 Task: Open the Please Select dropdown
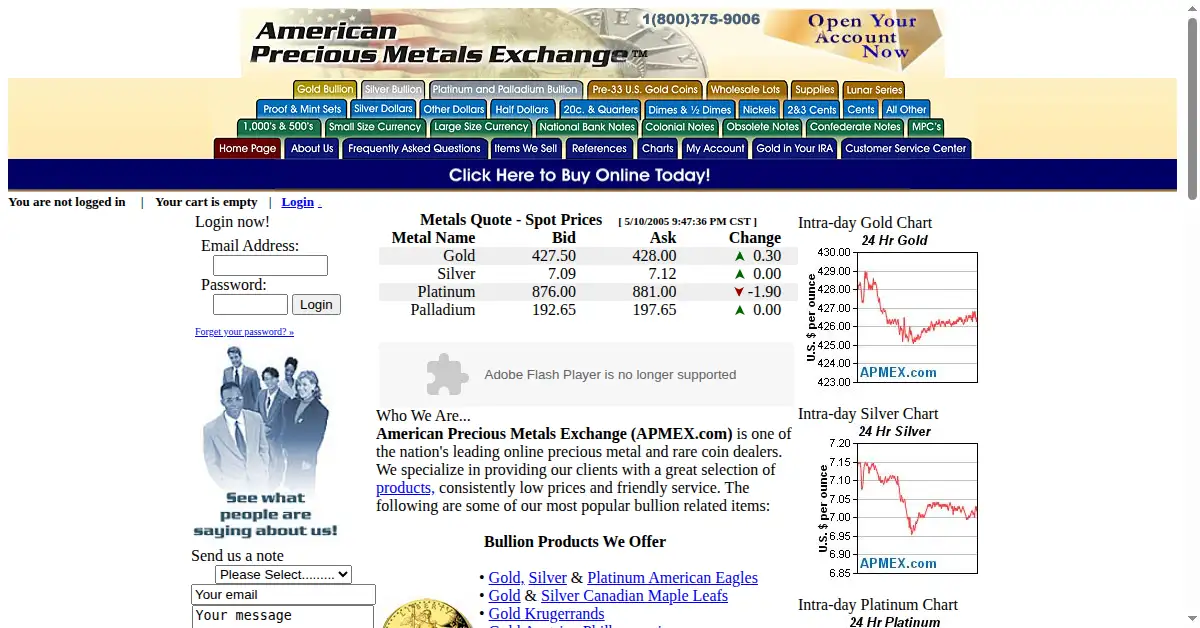pos(284,574)
